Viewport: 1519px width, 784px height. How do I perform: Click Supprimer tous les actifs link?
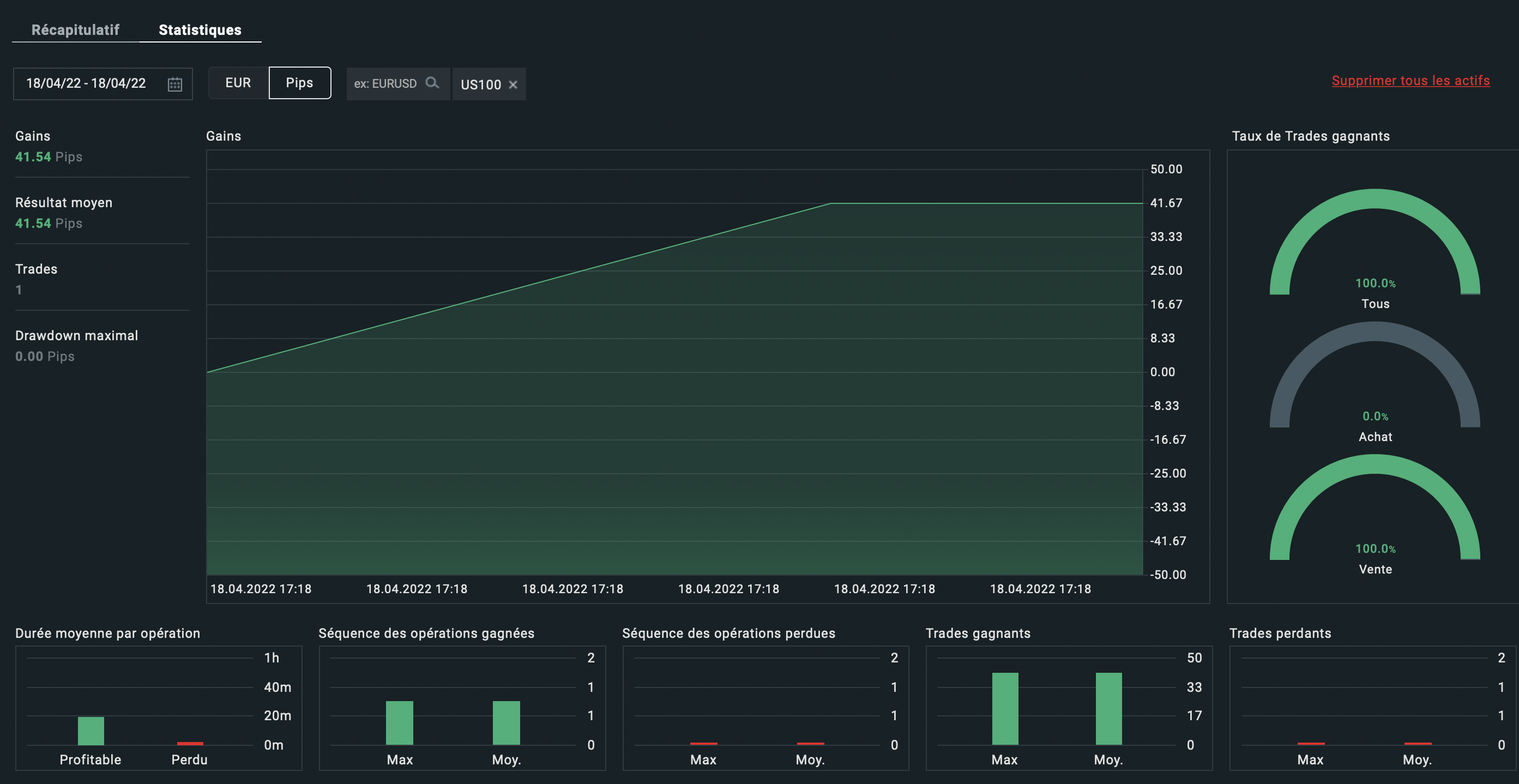tap(1410, 81)
